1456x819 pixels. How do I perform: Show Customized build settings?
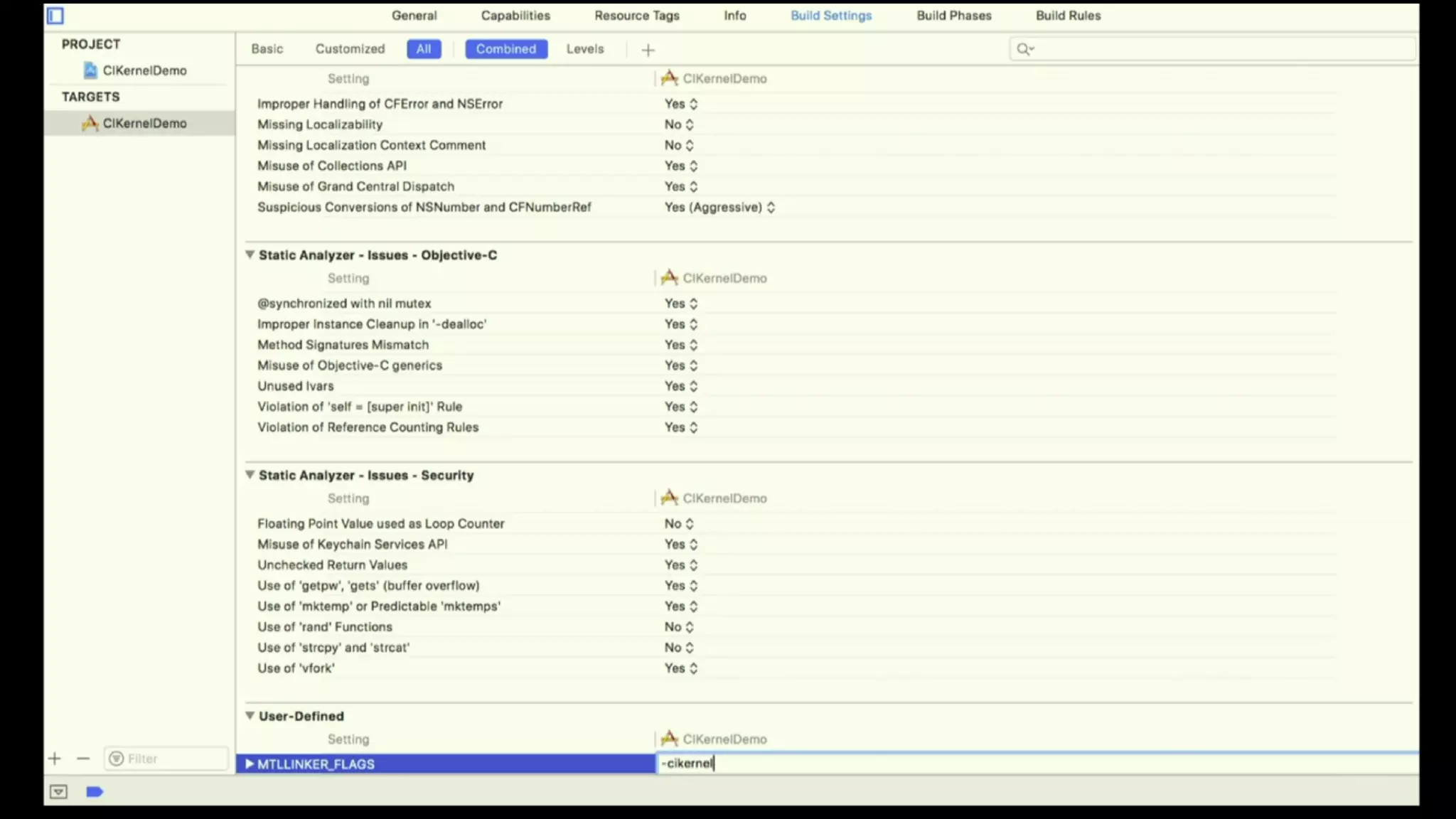(350, 49)
